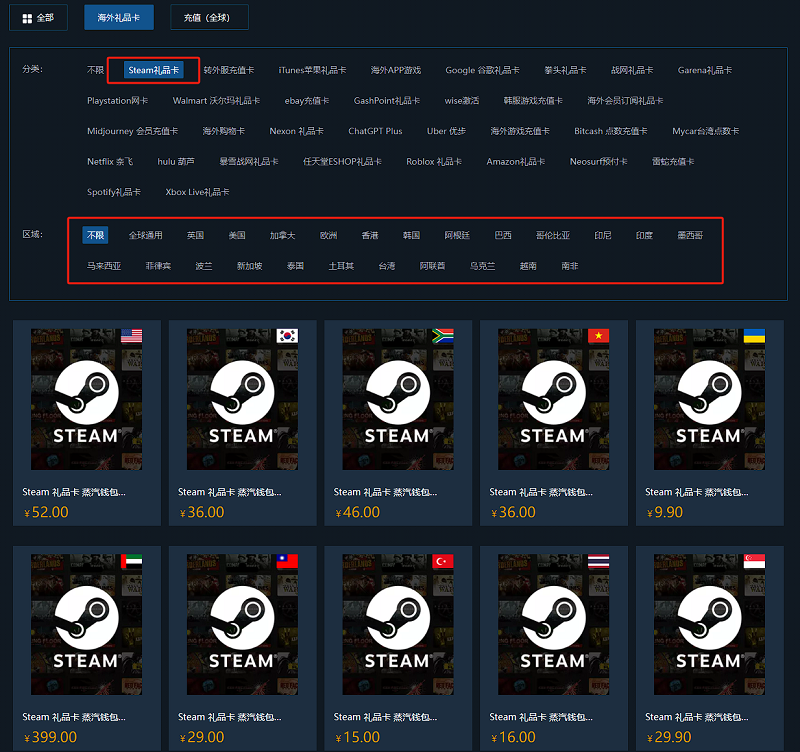Select the ChatGPT Plus category
The height and width of the screenshot is (752, 800).
coord(375,131)
